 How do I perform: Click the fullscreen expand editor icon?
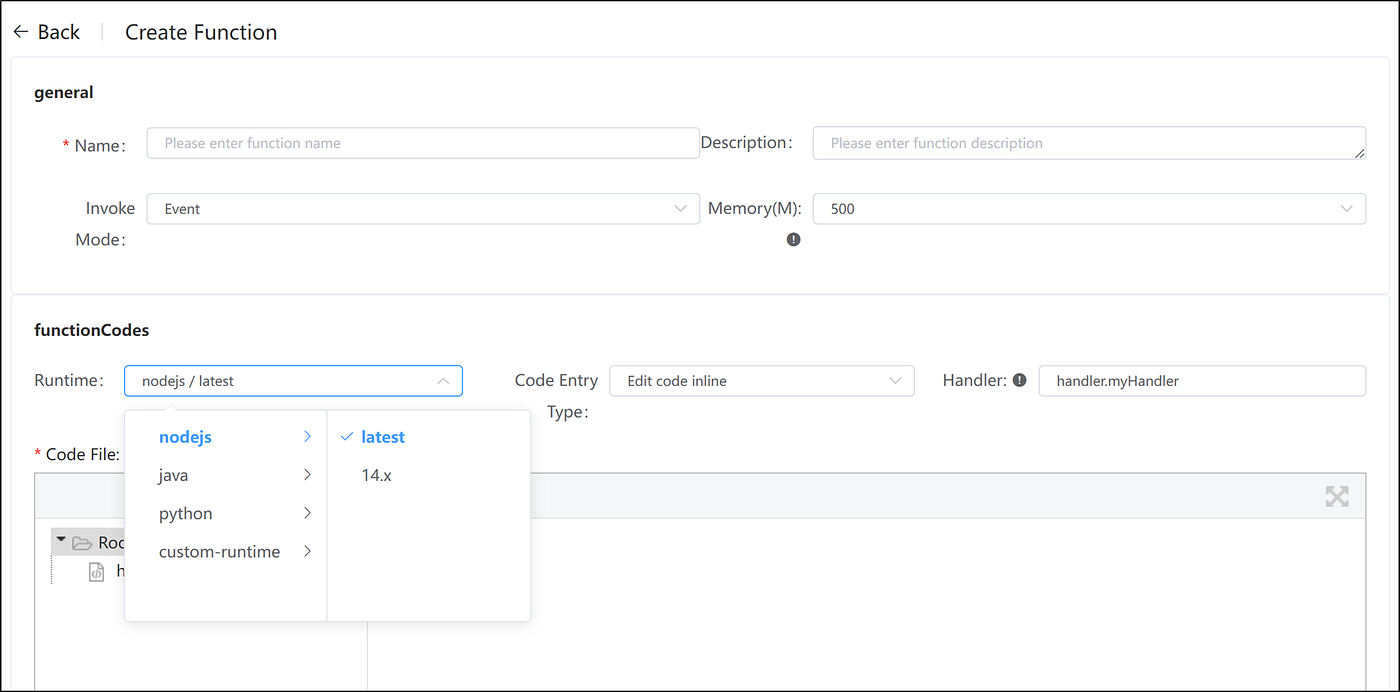point(1336,496)
